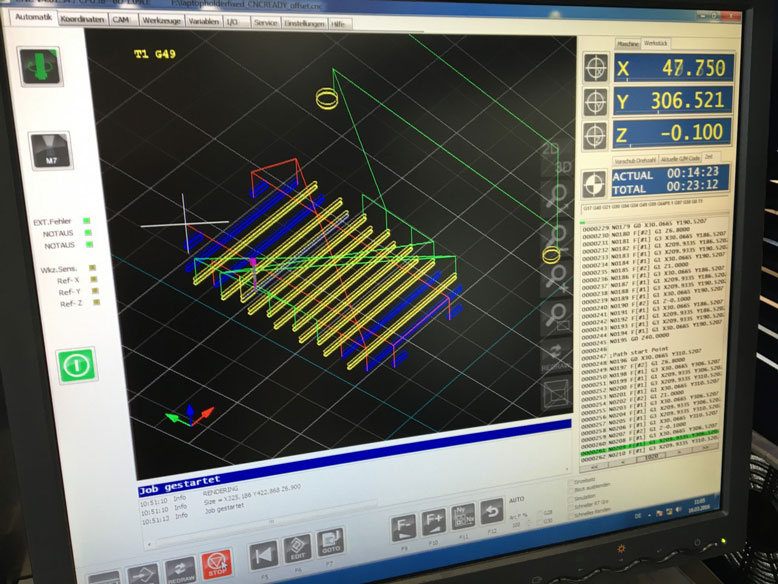The image size is (778, 584).
Task: Click the Y position display 306.521
Action: click(672, 101)
